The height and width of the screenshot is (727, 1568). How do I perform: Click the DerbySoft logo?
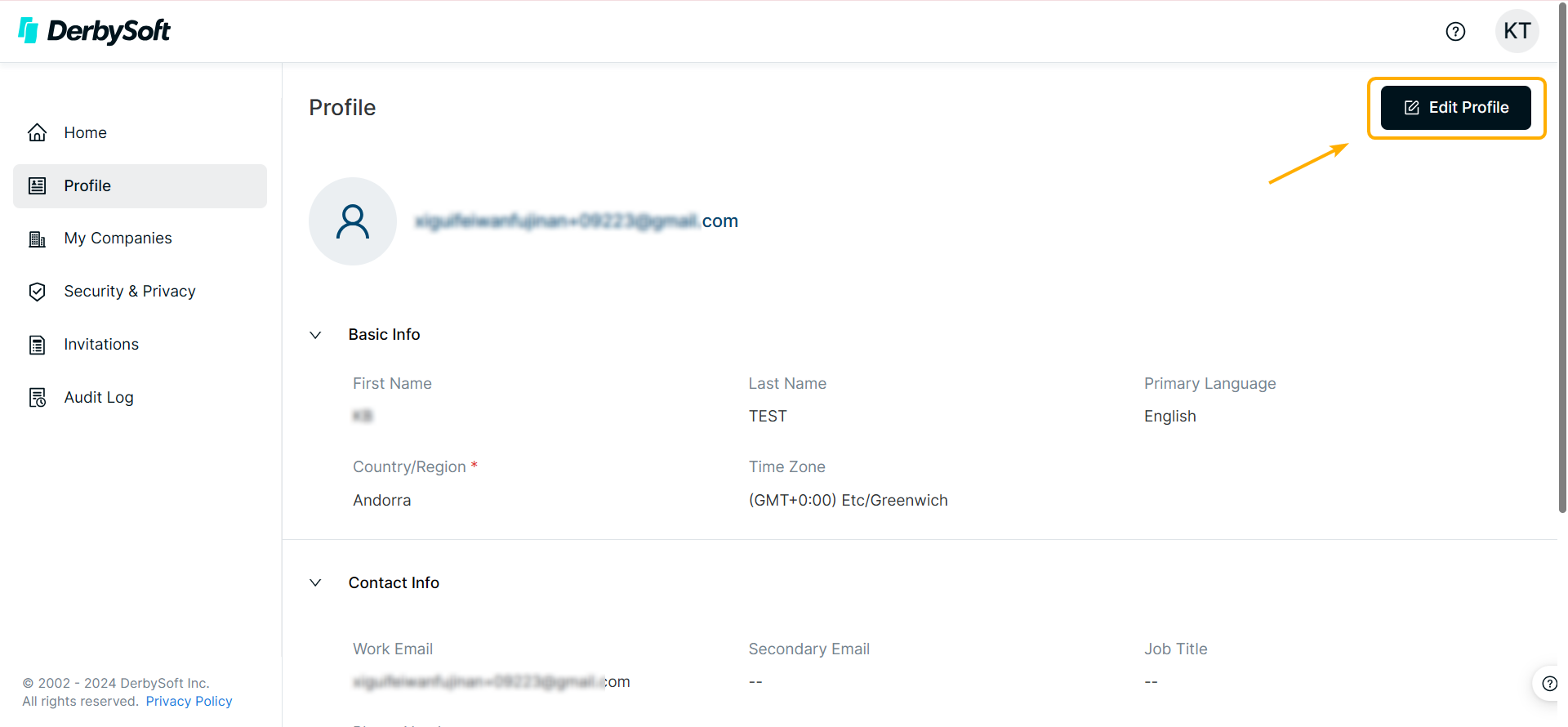click(x=94, y=31)
